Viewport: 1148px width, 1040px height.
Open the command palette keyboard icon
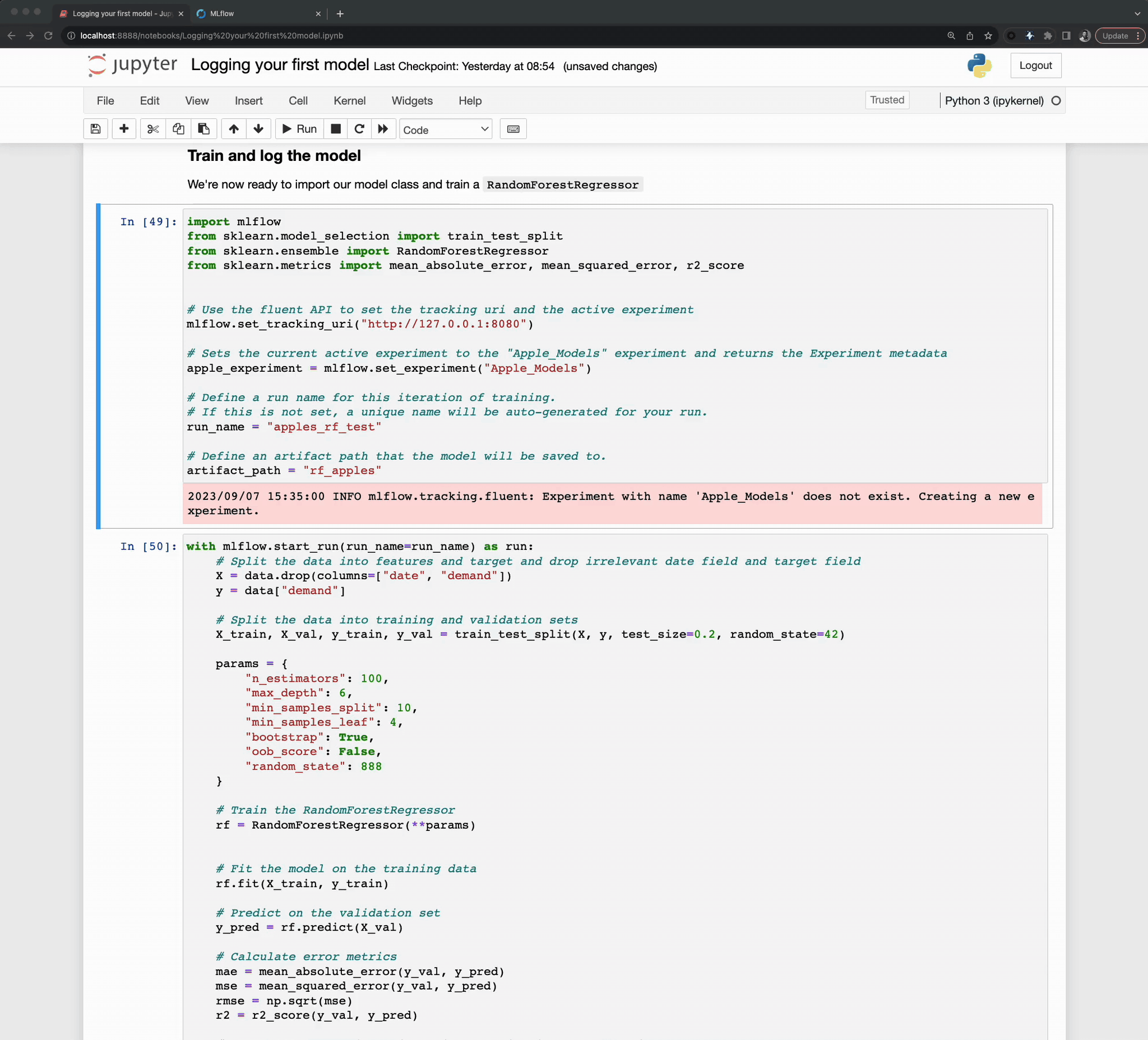(513, 129)
